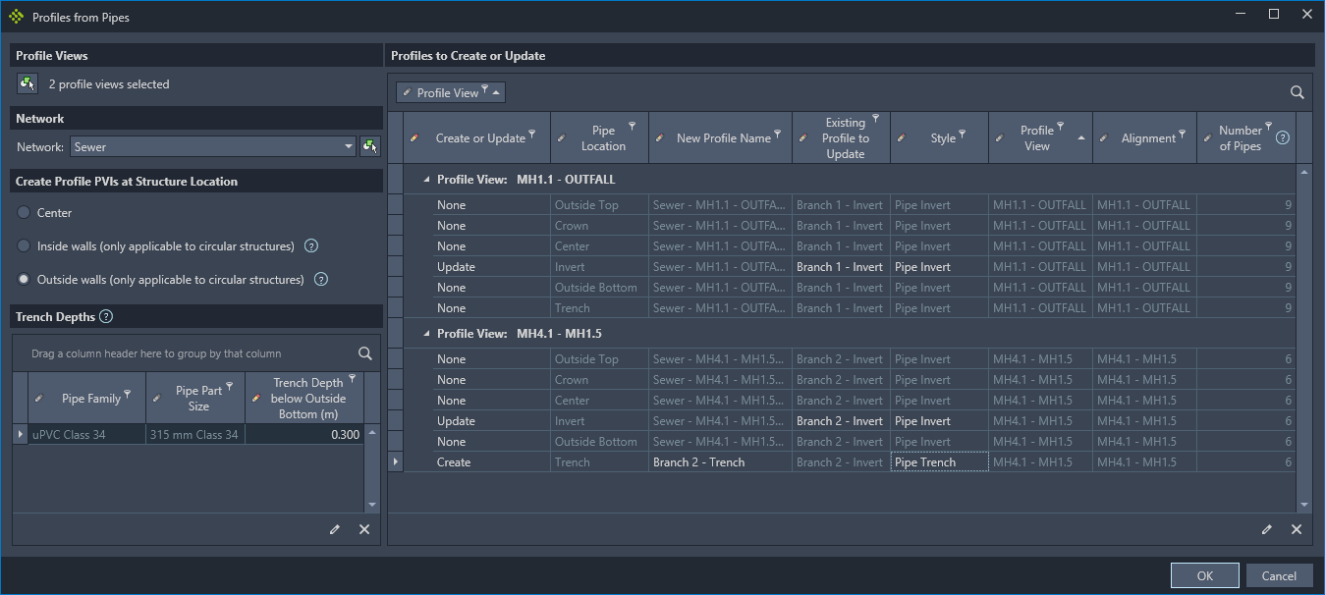The image size is (1325, 595).
Task: Filter the Alignment column
Action: 1182,134
